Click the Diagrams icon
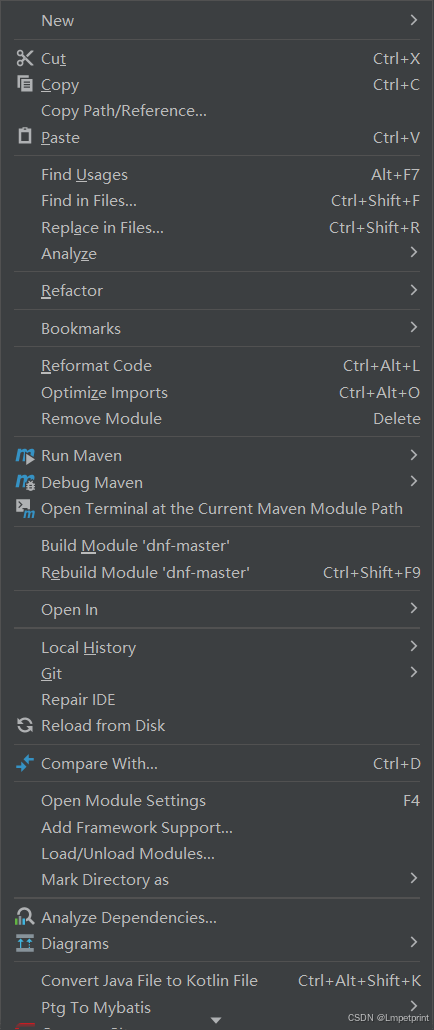The width and height of the screenshot is (434, 1030). pos(25,943)
